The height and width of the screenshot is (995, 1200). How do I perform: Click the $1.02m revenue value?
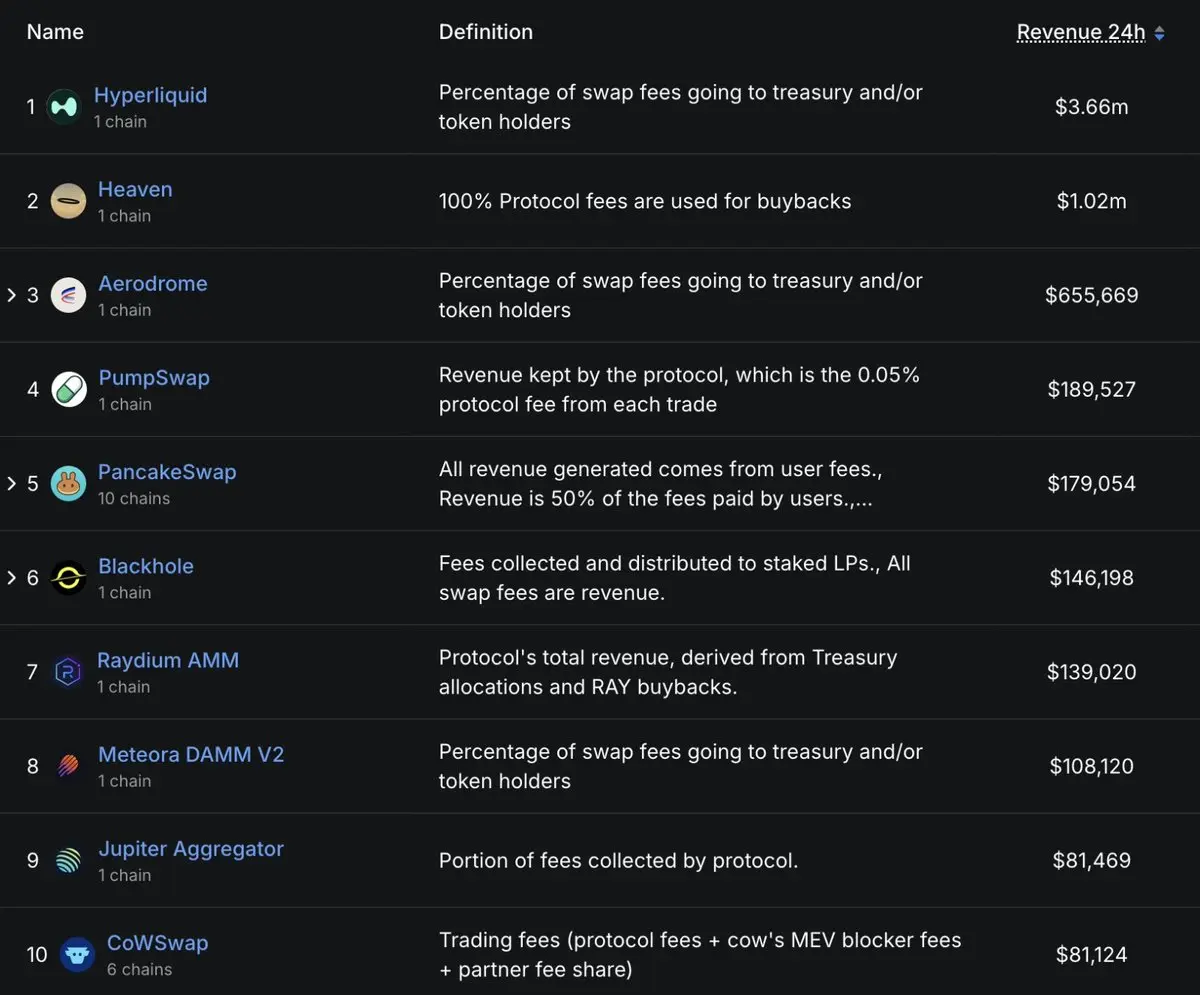coord(1092,201)
